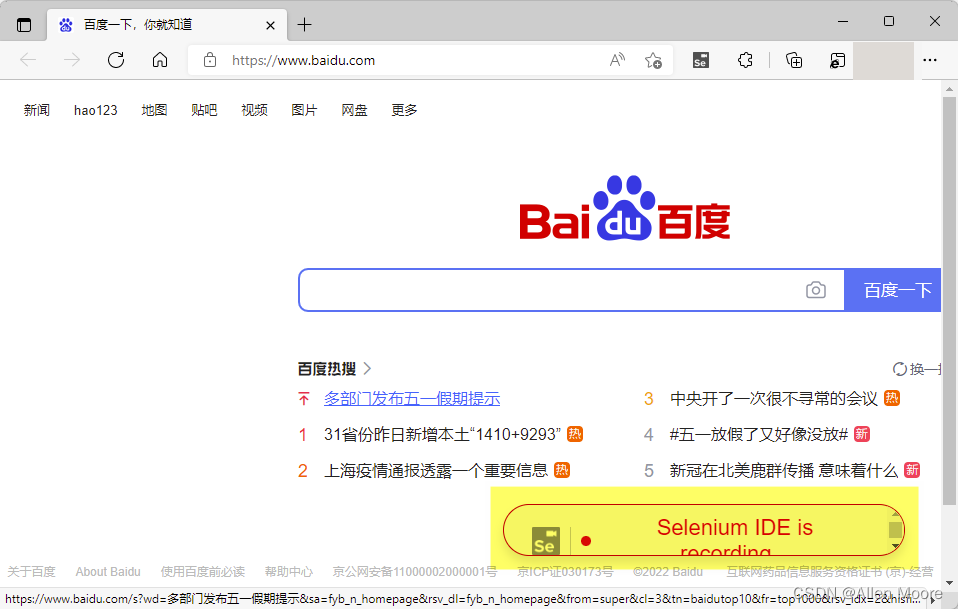
Task: View site security lock information
Action: (x=210, y=60)
